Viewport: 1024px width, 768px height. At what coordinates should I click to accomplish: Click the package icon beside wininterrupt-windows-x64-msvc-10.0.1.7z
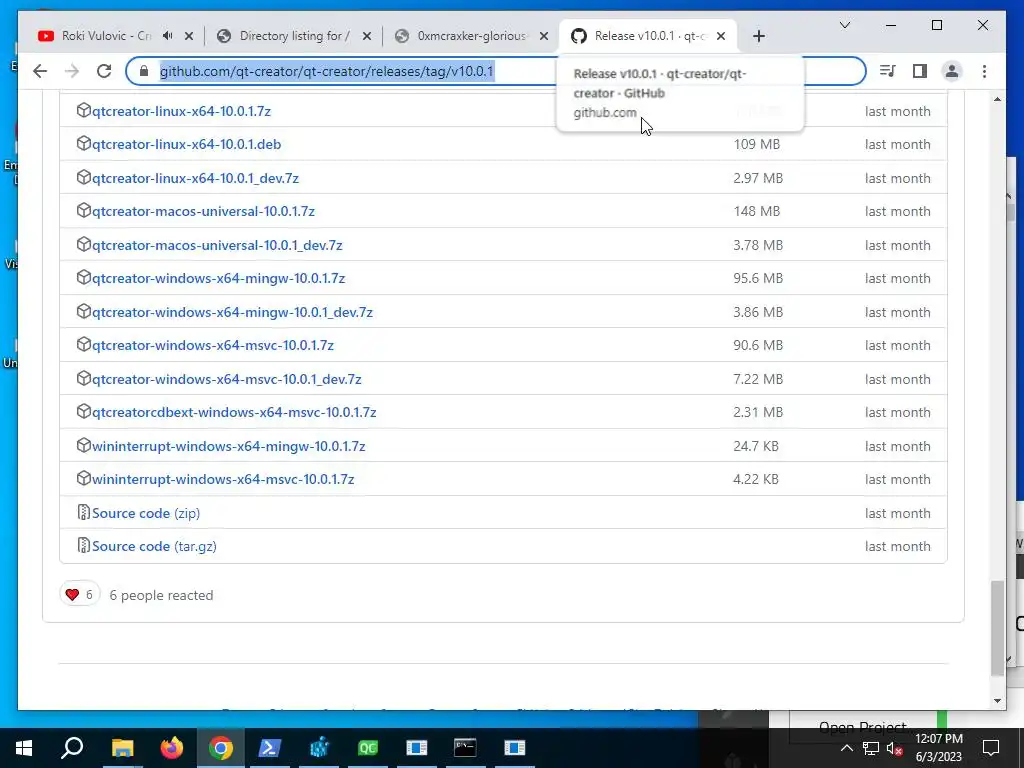point(84,479)
